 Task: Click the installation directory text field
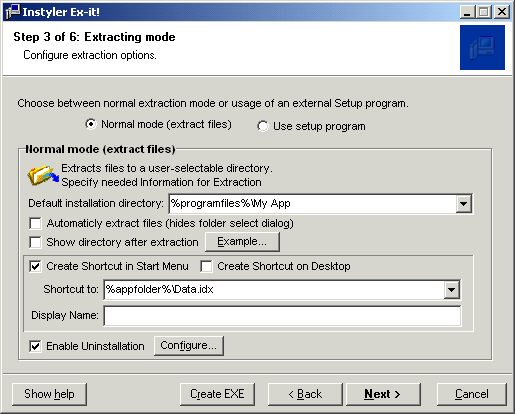point(313,204)
